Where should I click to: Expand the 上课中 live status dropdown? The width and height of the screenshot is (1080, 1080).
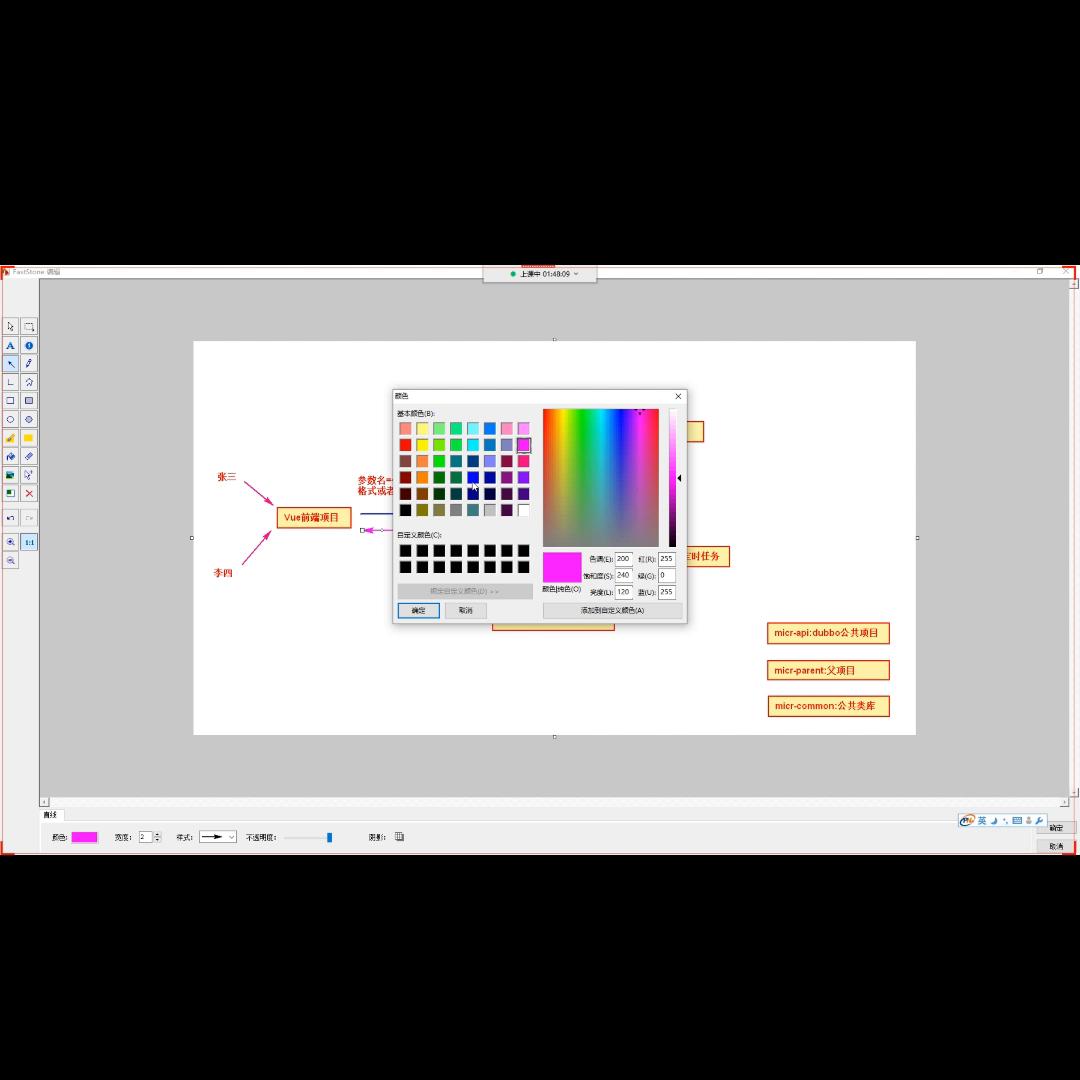pyautogui.click(x=576, y=274)
